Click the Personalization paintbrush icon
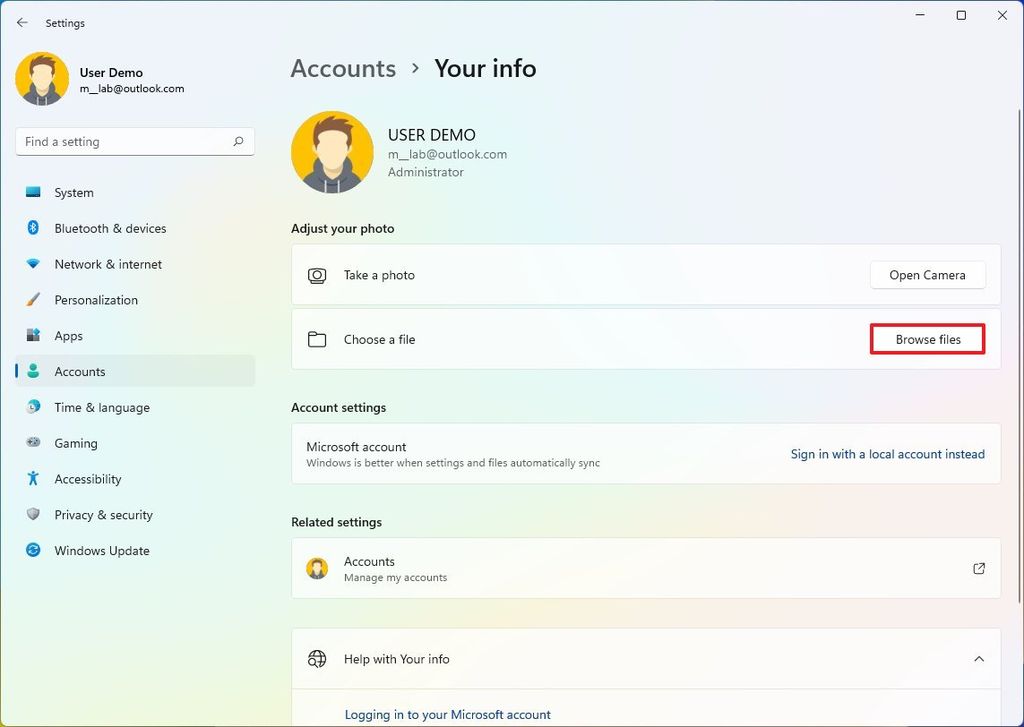 point(31,300)
